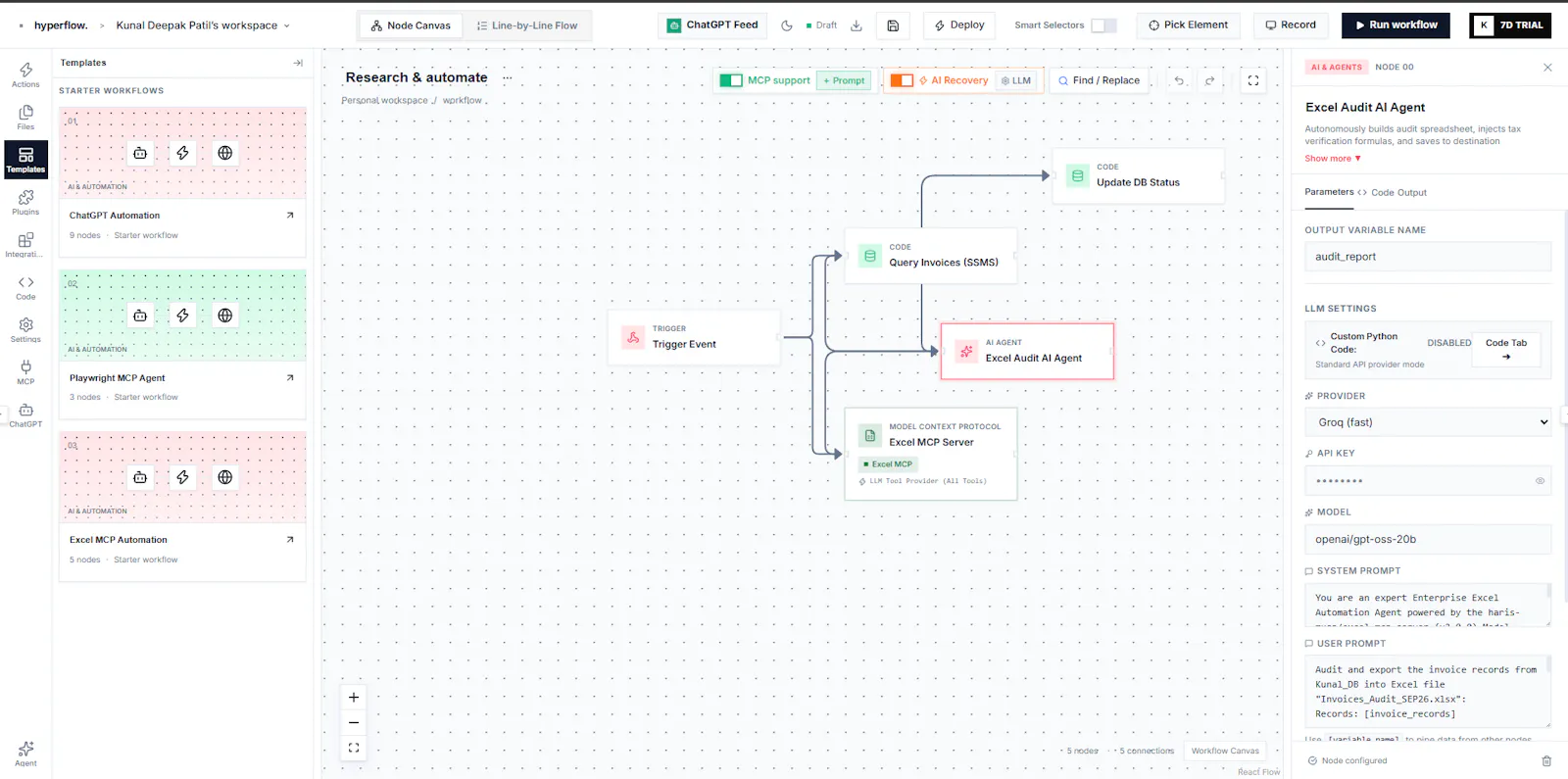This screenshot has width=1568, height=779.
Task: Click the Pick Element button
Action: [1188, 25]
